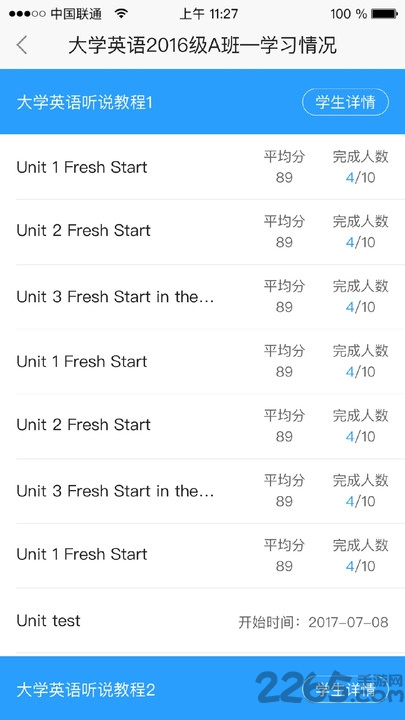The height and width of the screenshot is (720, 405).
Task: Open second Unit 3 Fresh Start in the… row
Action: (202, 491)
